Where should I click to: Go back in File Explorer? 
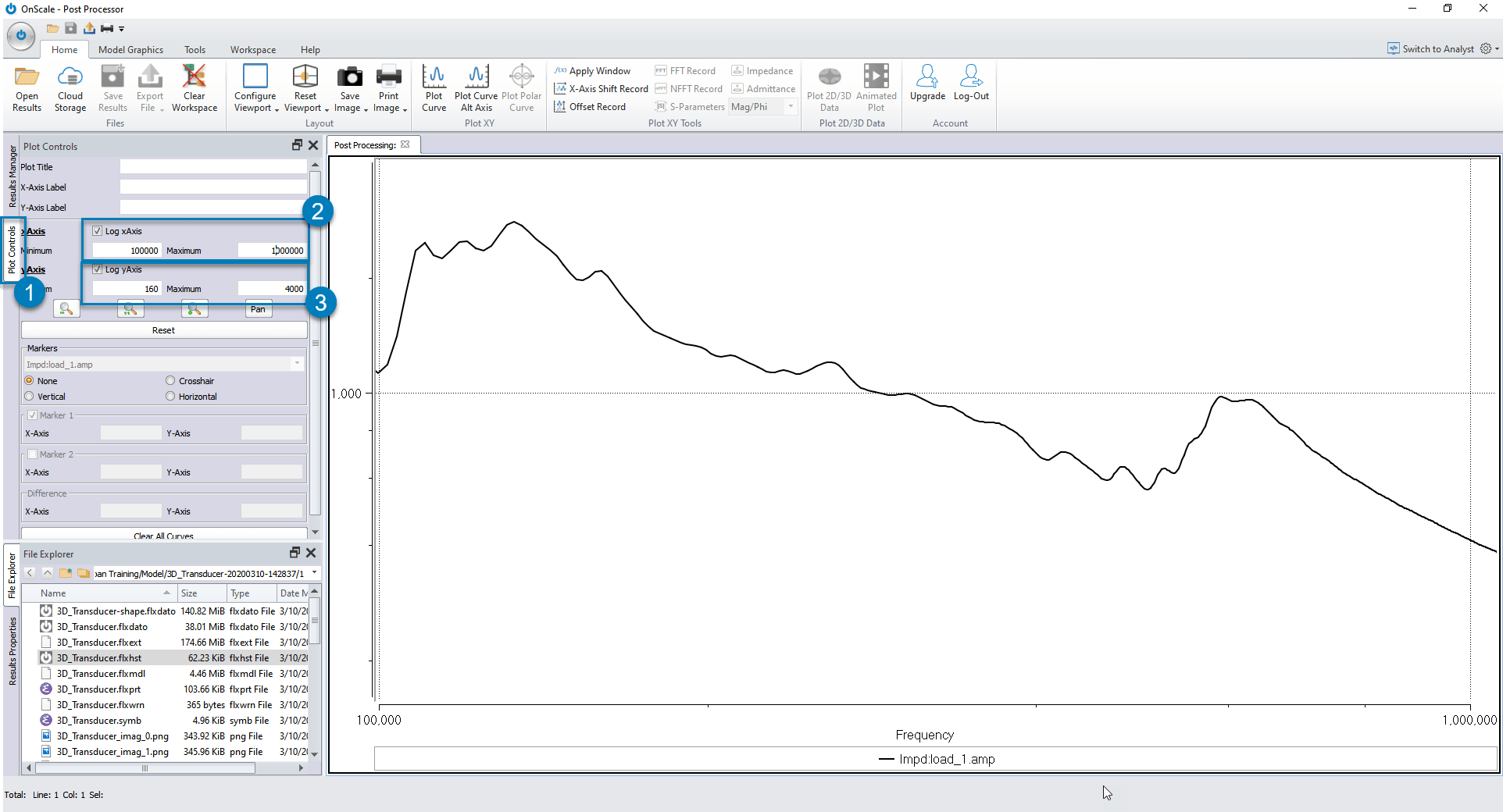tap(30, 573)
